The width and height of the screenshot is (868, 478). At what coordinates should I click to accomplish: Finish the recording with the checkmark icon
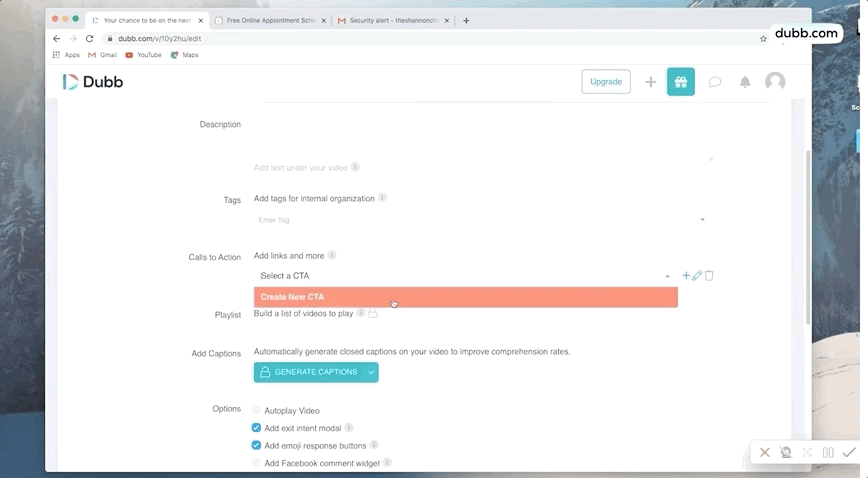click(x=849, y=453)
